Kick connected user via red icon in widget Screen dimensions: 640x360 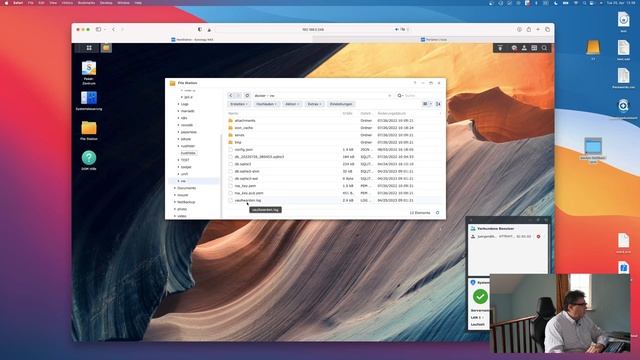(538, 236)
